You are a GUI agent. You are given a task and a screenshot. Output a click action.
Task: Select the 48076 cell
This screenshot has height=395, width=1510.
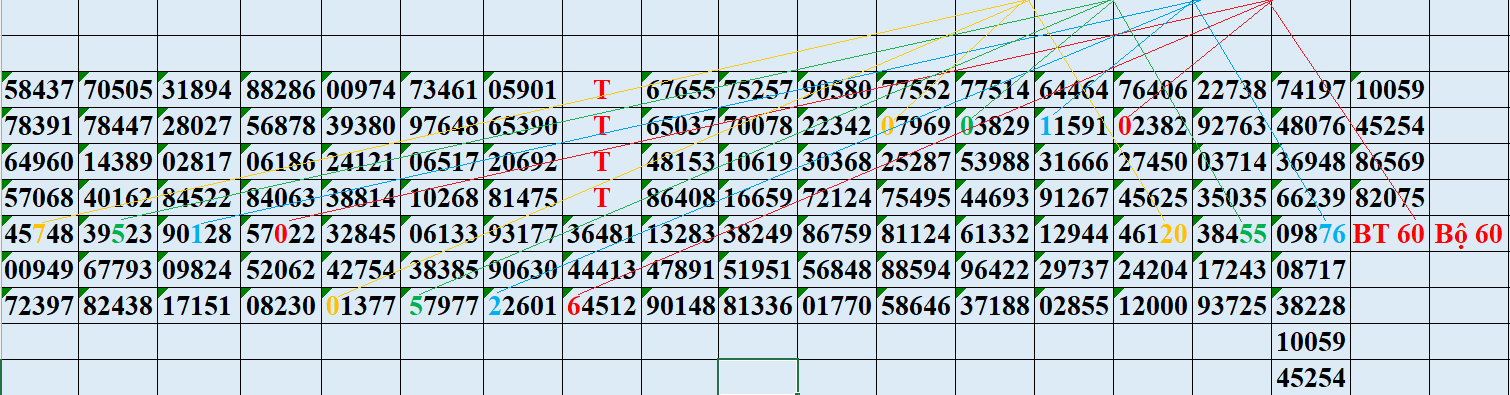coord(1311,127)
